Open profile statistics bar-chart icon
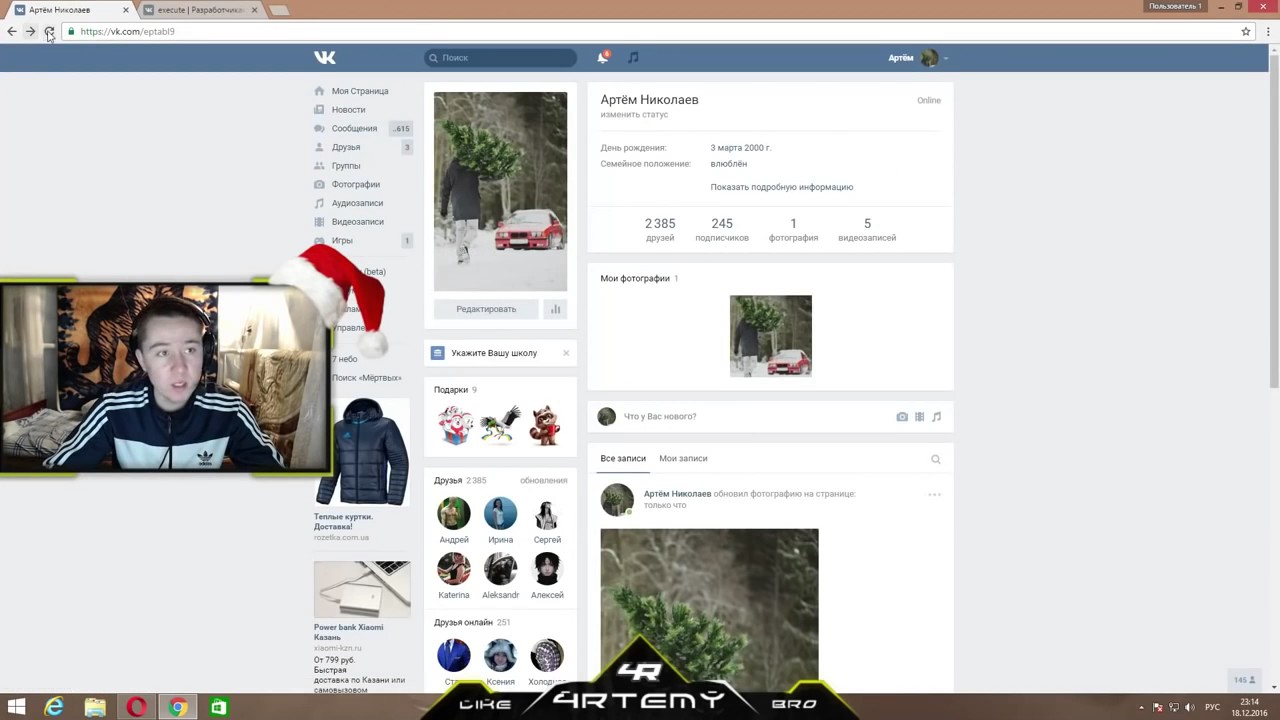 [x=555, y=309]
